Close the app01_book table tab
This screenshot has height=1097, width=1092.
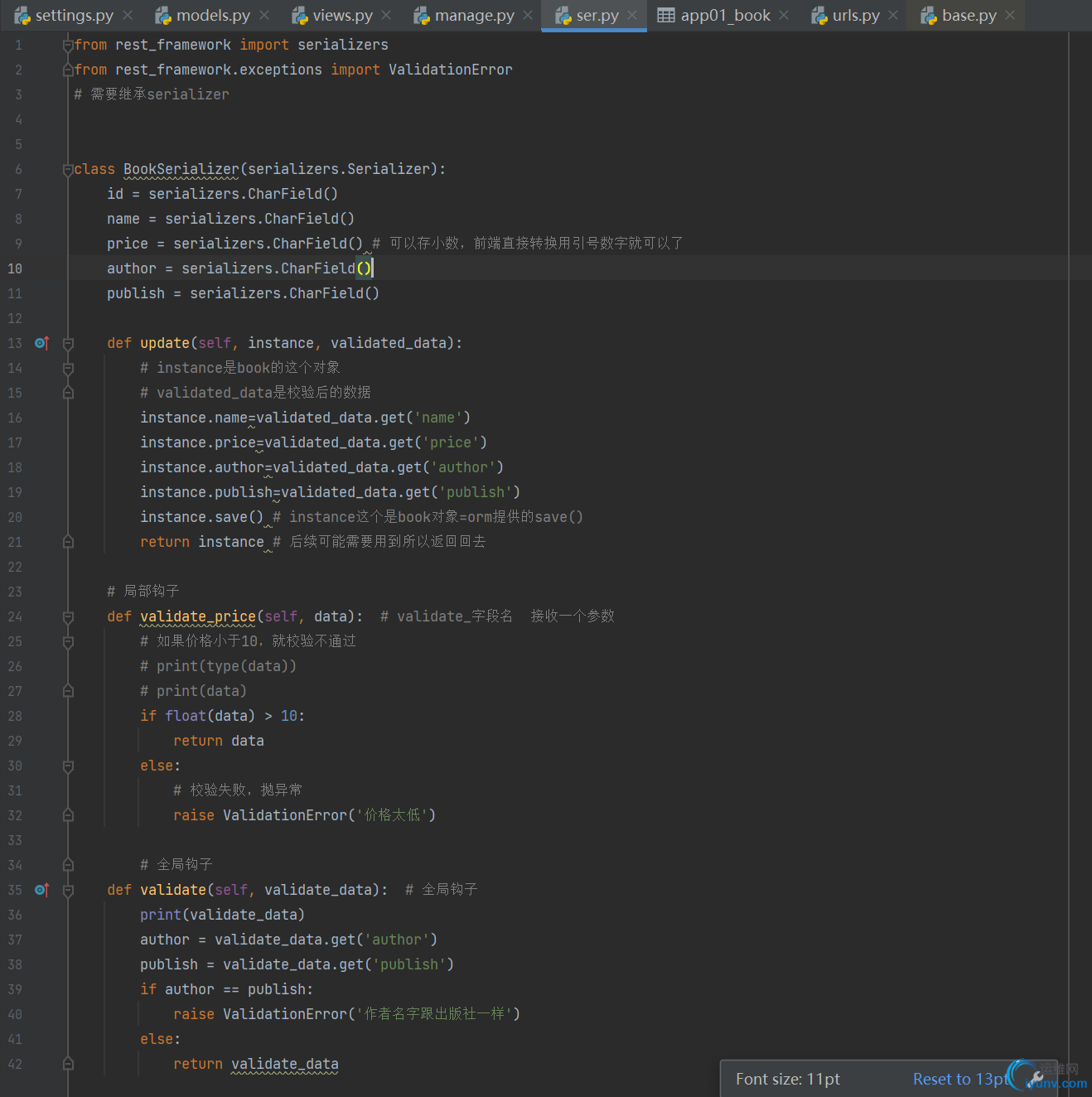coord(784,15)
